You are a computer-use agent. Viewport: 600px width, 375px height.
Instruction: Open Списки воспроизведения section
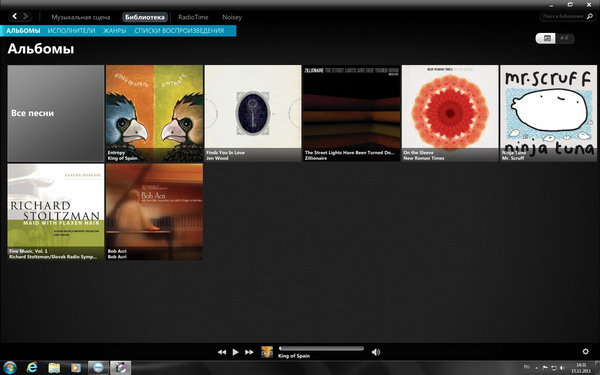click(179, 31)
